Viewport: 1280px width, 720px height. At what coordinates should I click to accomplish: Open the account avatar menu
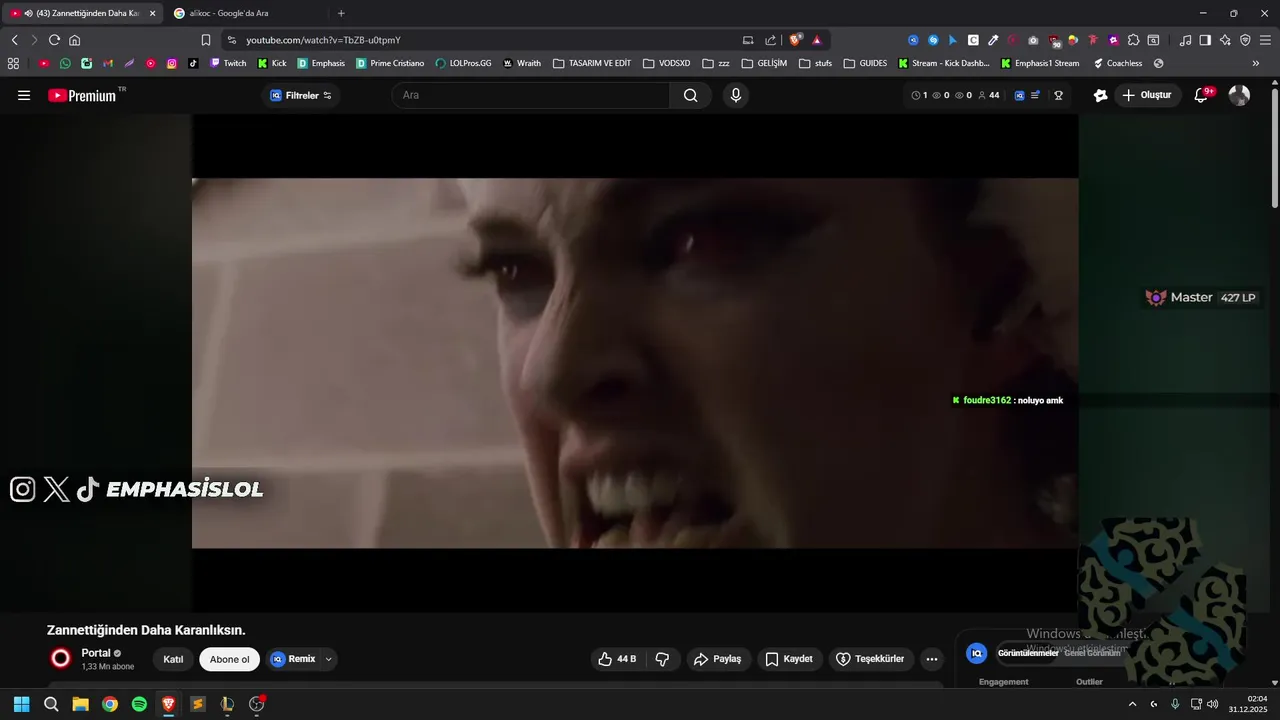pos(1239,95)
